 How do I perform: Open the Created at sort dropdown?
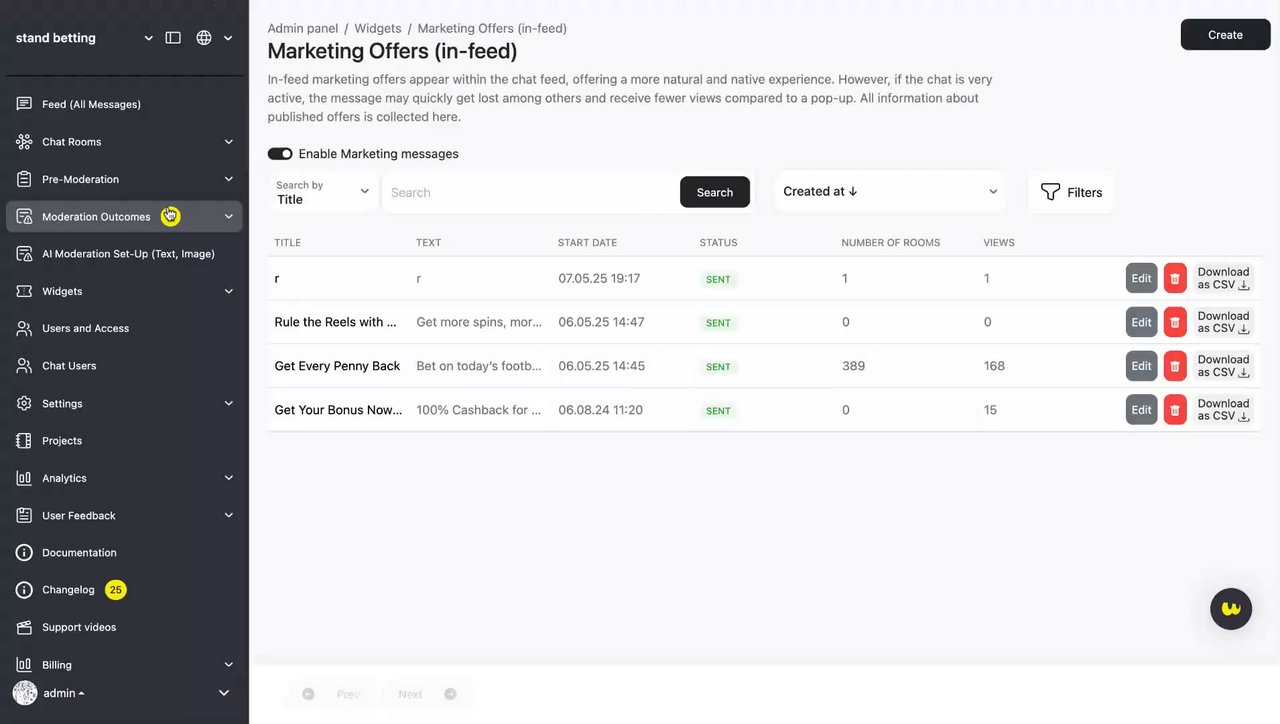click(x=890, y=192)
